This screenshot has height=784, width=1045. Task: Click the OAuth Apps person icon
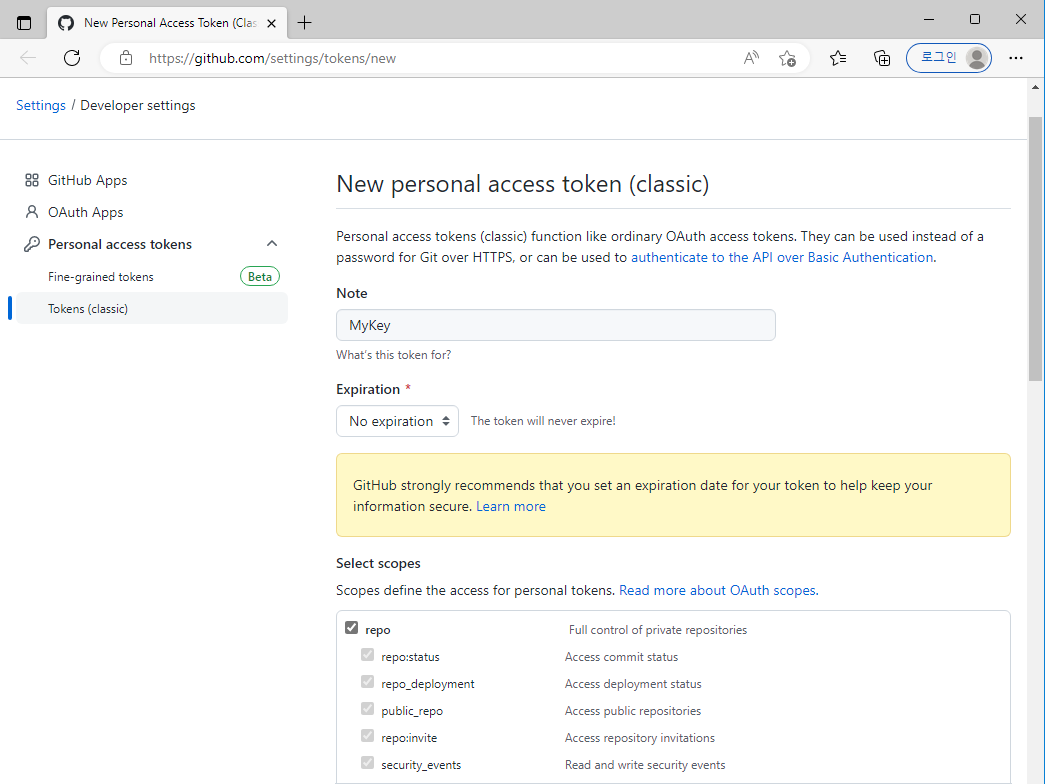coord(31,212)
